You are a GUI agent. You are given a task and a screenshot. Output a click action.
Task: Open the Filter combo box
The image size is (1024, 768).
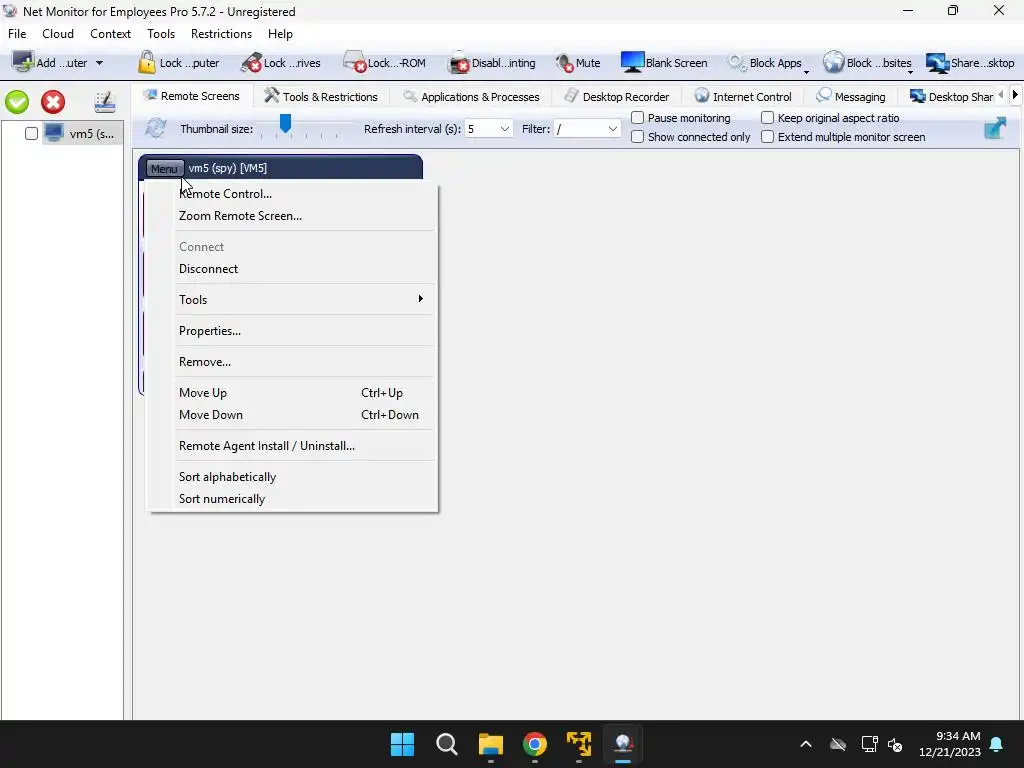[x=586, y=129]
